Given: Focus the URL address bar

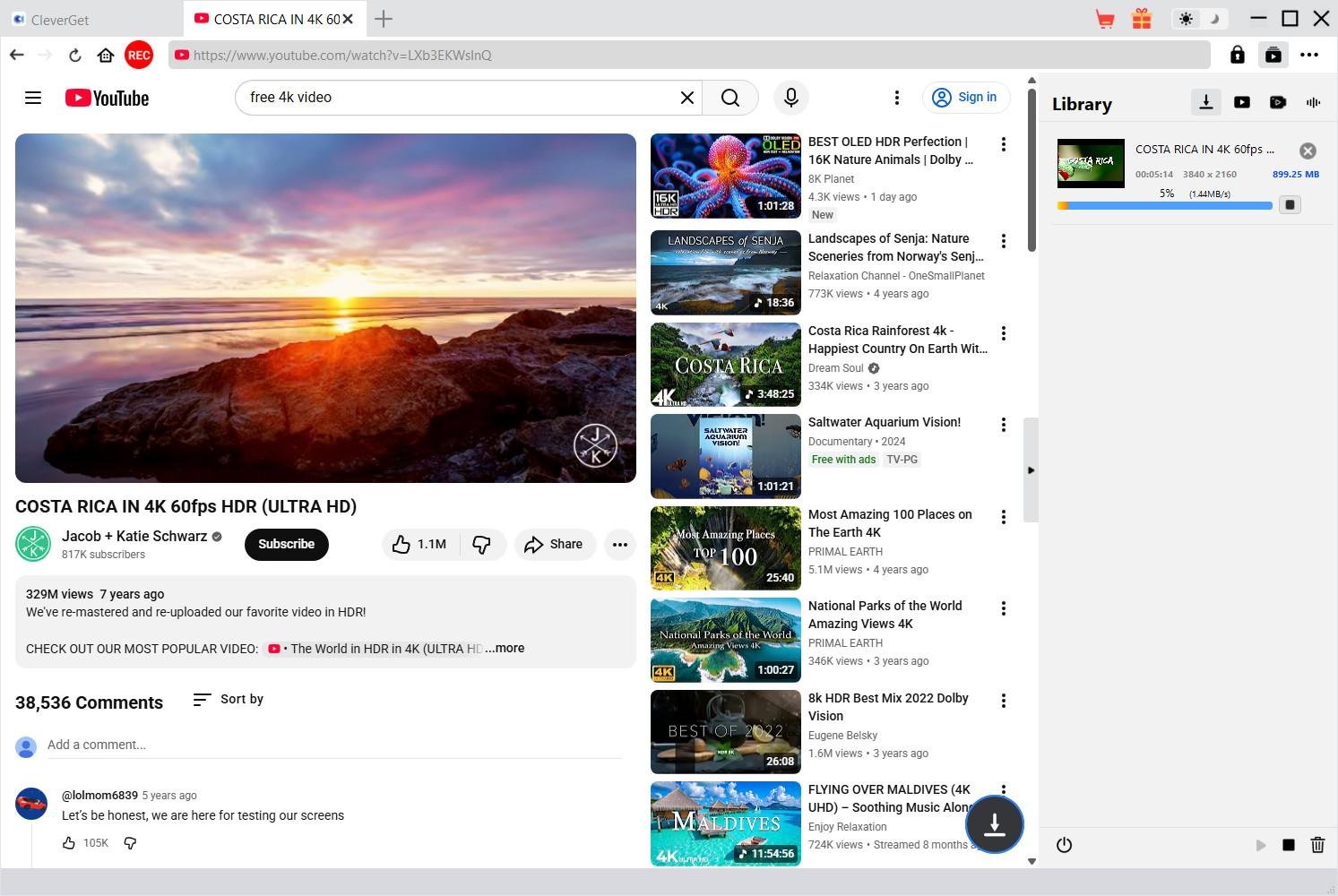Looking at the screenshot, I should tap(689, 55).
